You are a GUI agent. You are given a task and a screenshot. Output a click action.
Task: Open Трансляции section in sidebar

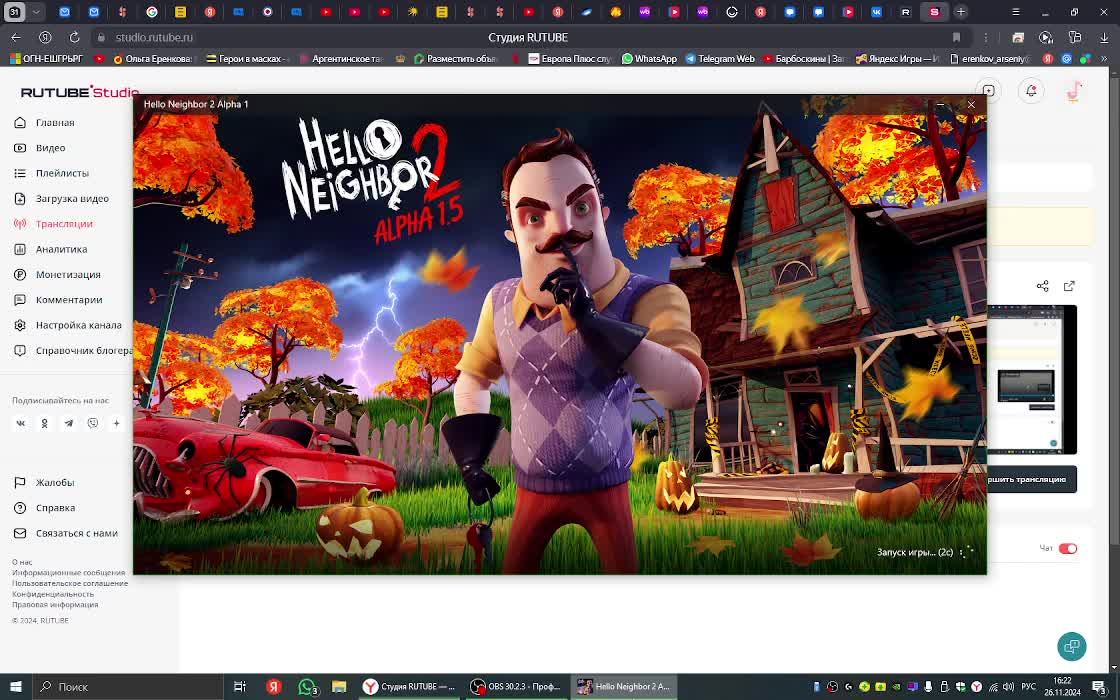(x=64, y=224)
